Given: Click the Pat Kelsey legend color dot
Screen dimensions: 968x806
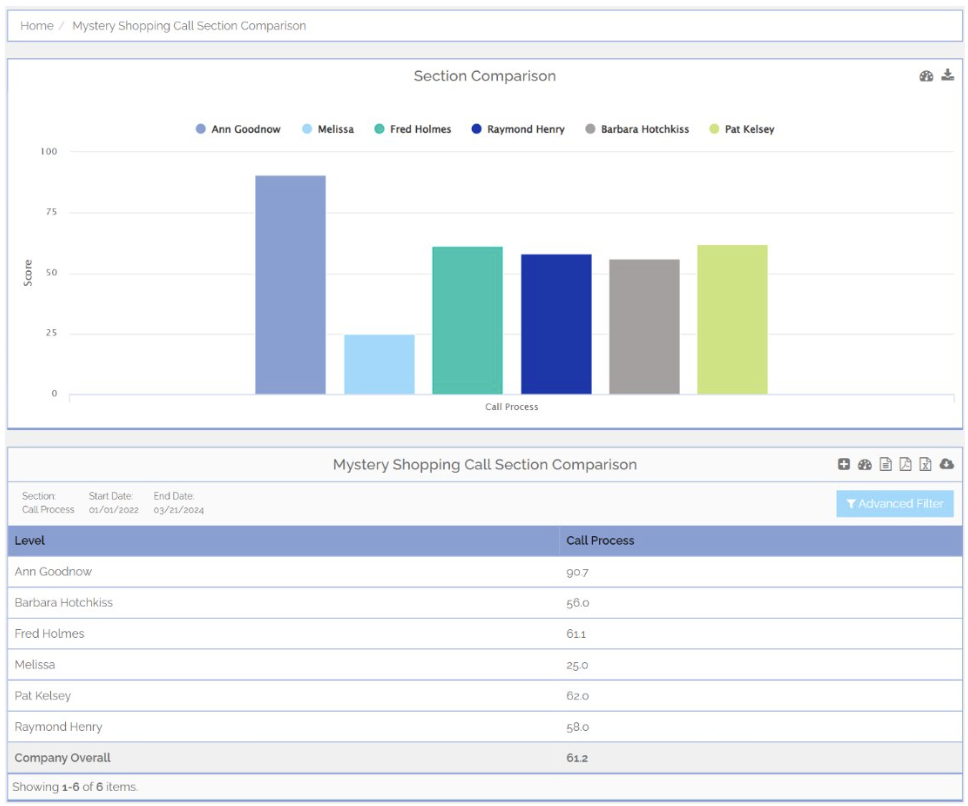Looking at the screenshot, I should tap(714, 129).
